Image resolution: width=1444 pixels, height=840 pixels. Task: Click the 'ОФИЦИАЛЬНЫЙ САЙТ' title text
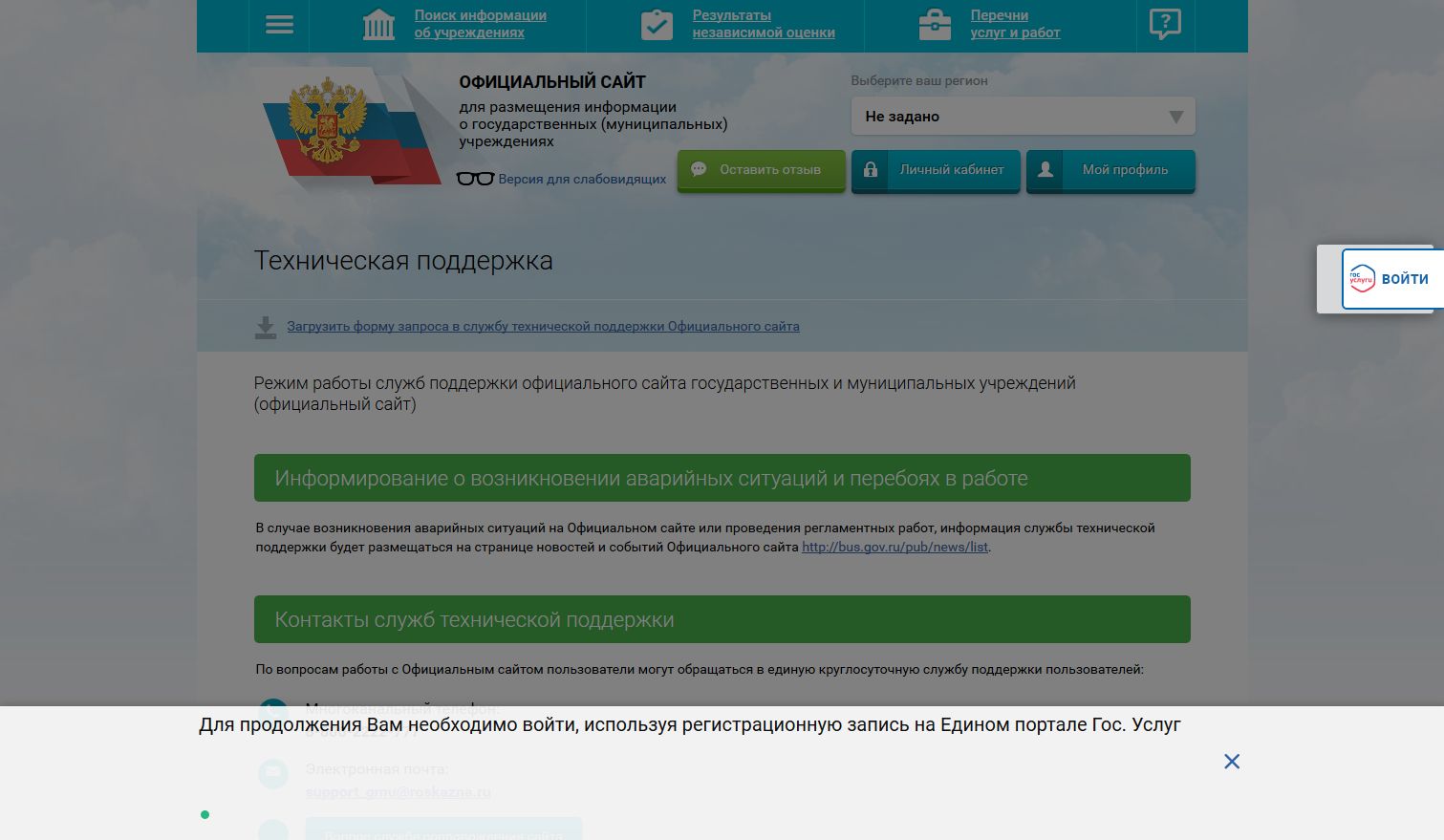[552, 82]
